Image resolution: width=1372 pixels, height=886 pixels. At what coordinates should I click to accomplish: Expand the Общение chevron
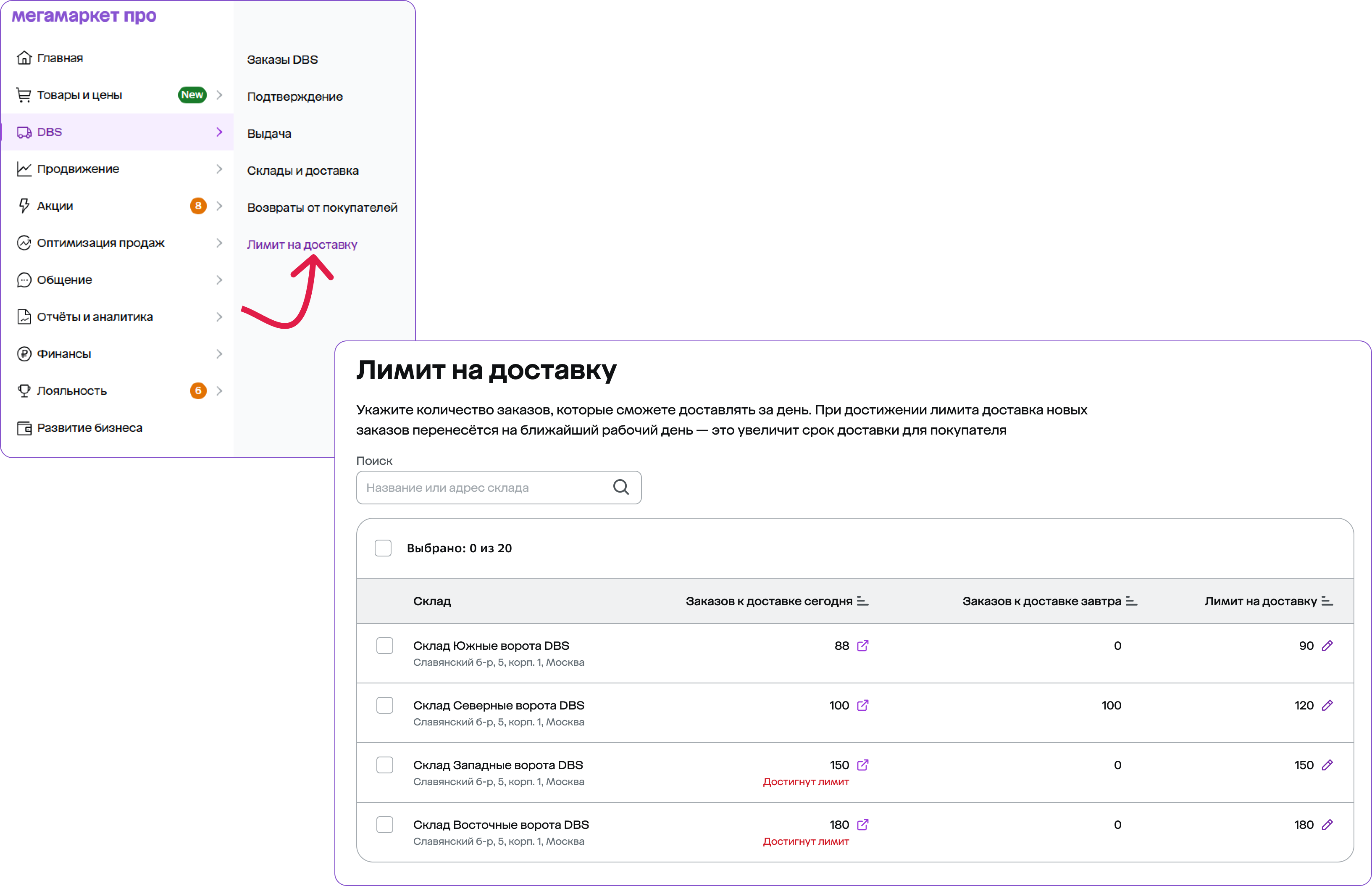point(219,280)
